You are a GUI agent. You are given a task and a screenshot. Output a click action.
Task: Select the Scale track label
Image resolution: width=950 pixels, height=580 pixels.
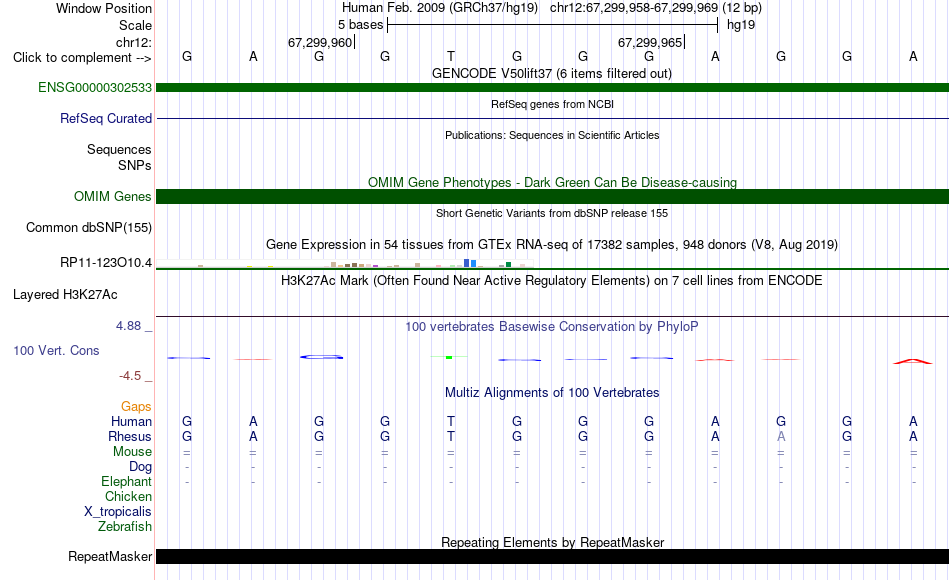tap(135, 25)
